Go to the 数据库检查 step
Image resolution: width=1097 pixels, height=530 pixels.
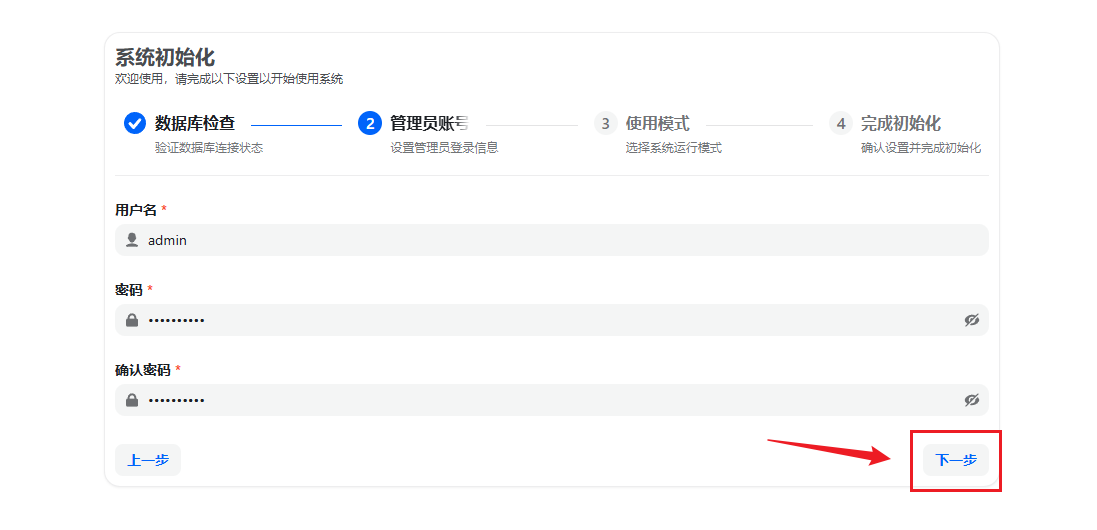pos(195,123)
